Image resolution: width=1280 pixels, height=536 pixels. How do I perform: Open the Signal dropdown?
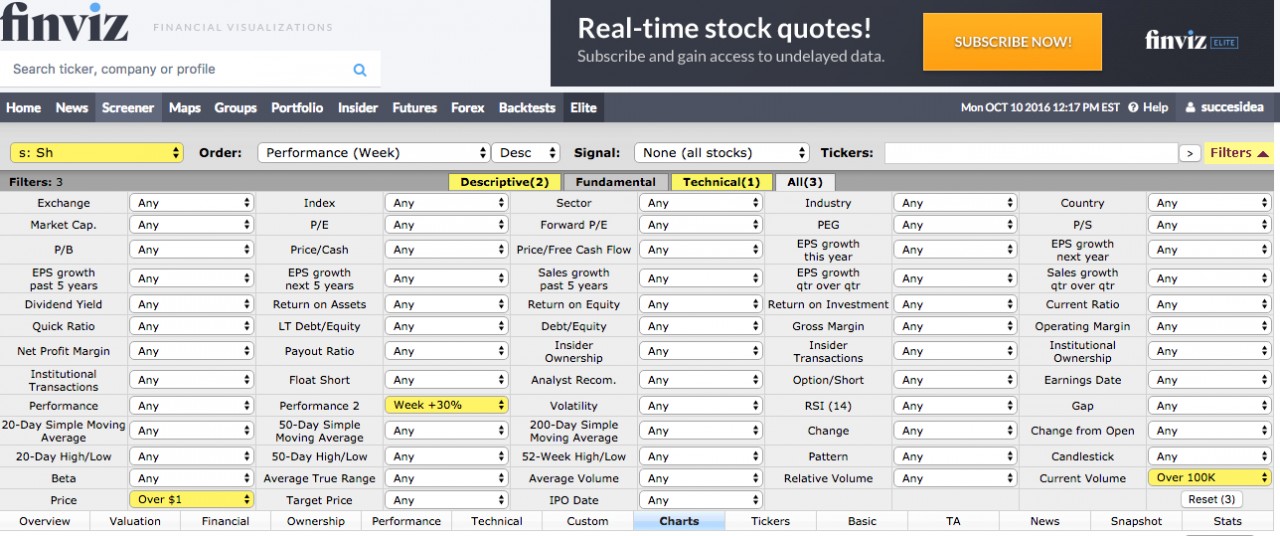(x=722, y=153)
